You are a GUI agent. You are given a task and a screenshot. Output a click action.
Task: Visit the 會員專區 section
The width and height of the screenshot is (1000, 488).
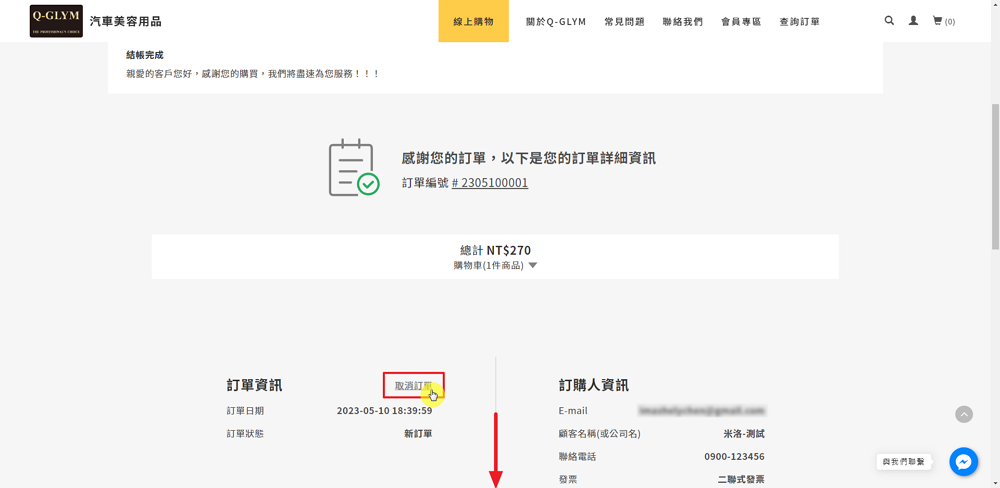(741, 21)
